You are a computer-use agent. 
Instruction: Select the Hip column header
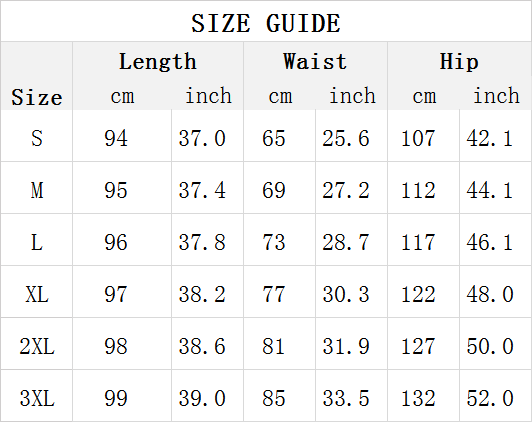point(459,61)
